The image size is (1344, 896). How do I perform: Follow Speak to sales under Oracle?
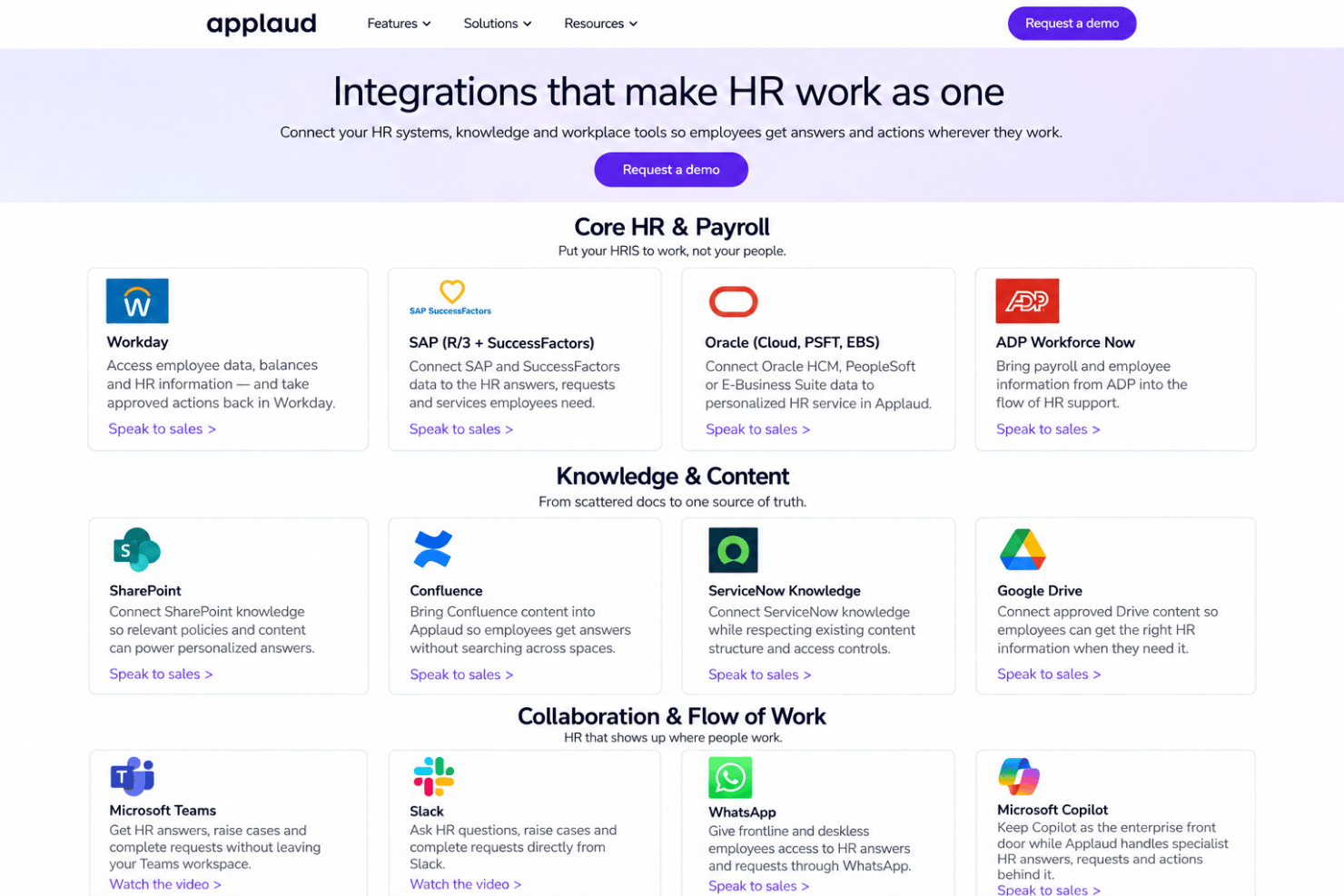click(x=757, y=429)
